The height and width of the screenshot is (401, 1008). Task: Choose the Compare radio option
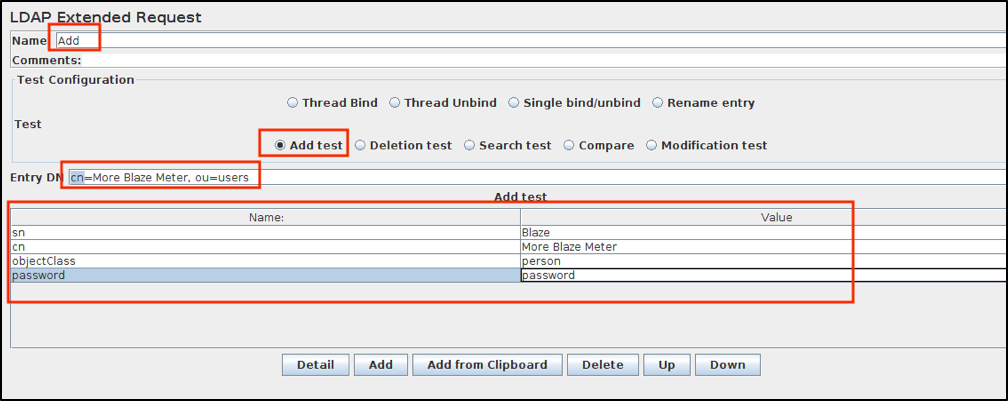[x=598, y=146]
